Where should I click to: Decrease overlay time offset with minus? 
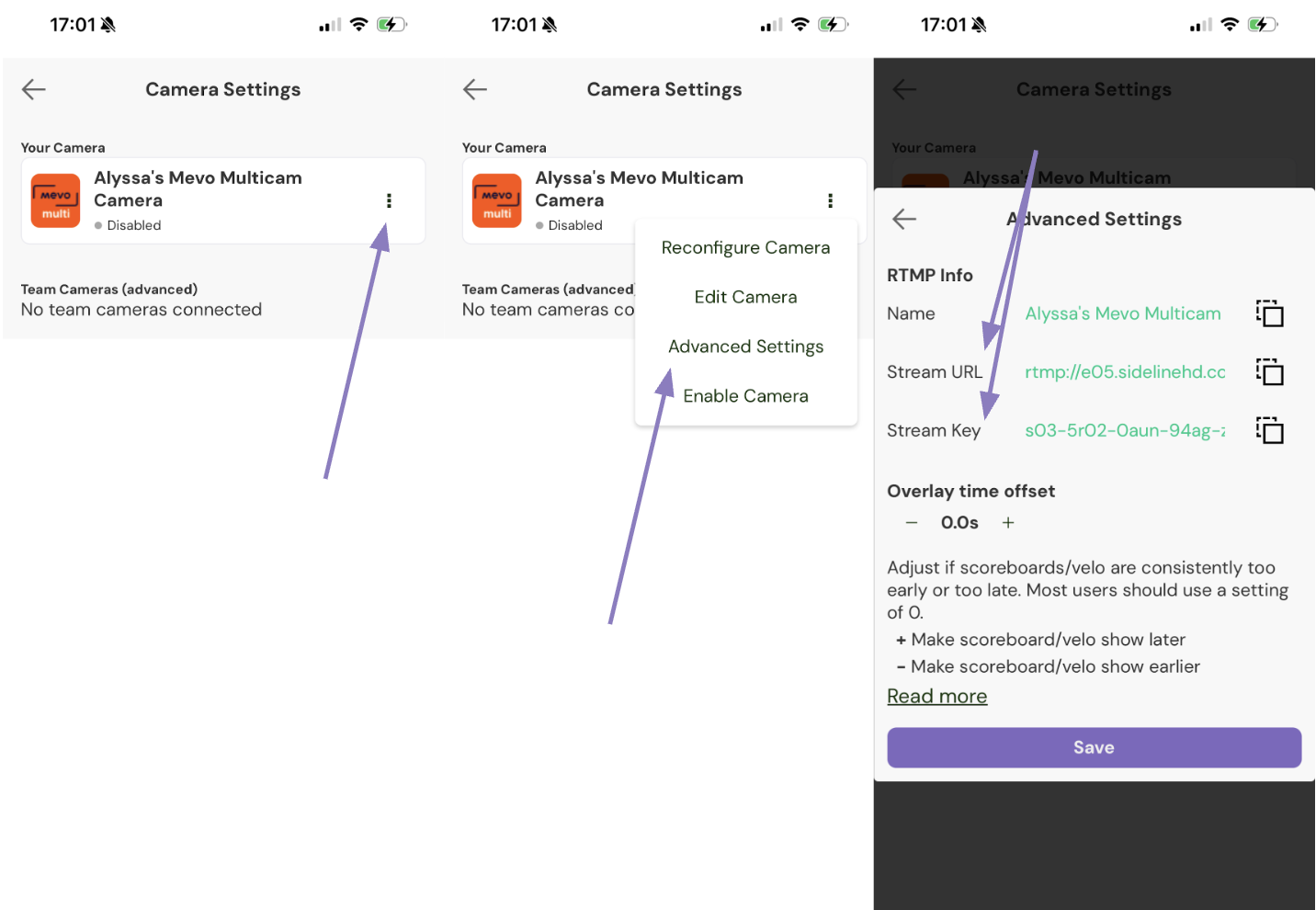(x=912, y=523)
